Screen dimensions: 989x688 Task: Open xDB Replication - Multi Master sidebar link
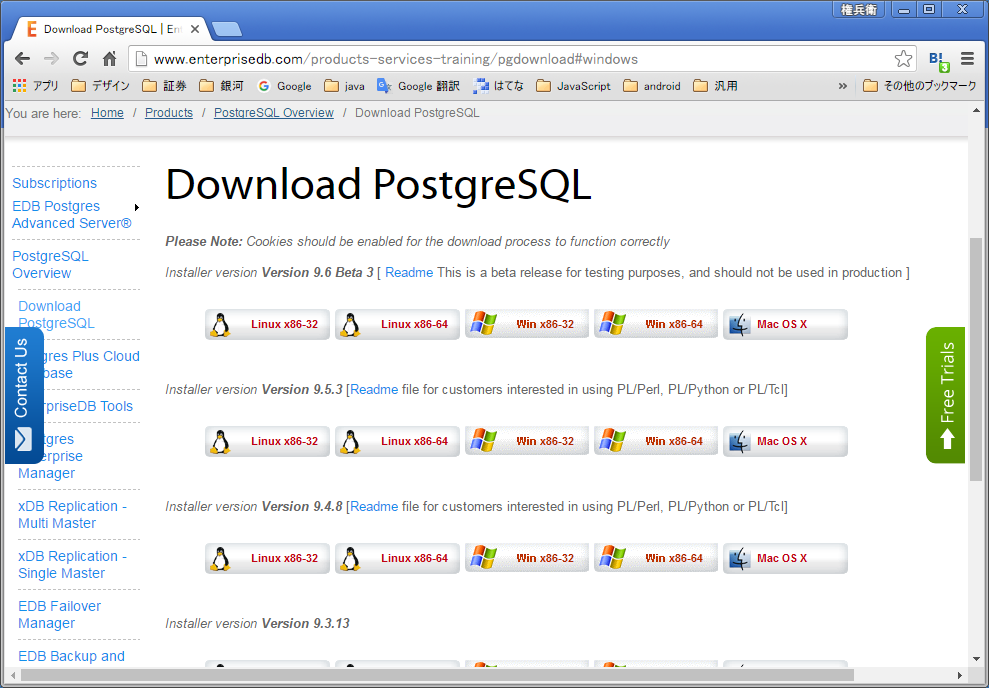coord(73,515)
